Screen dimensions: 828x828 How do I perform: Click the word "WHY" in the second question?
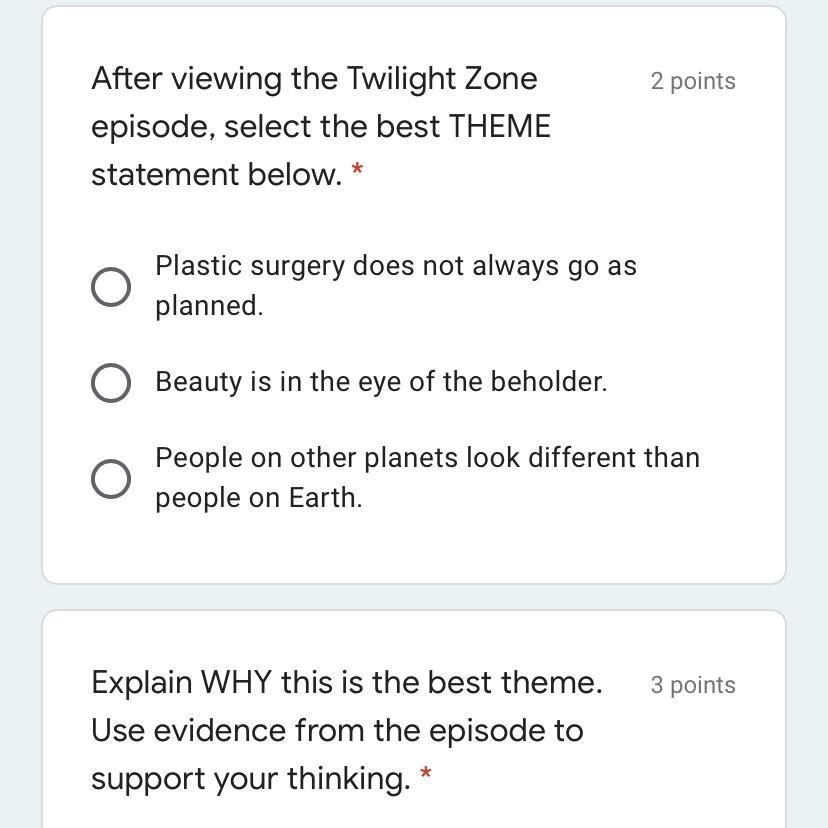click(236, 683)
